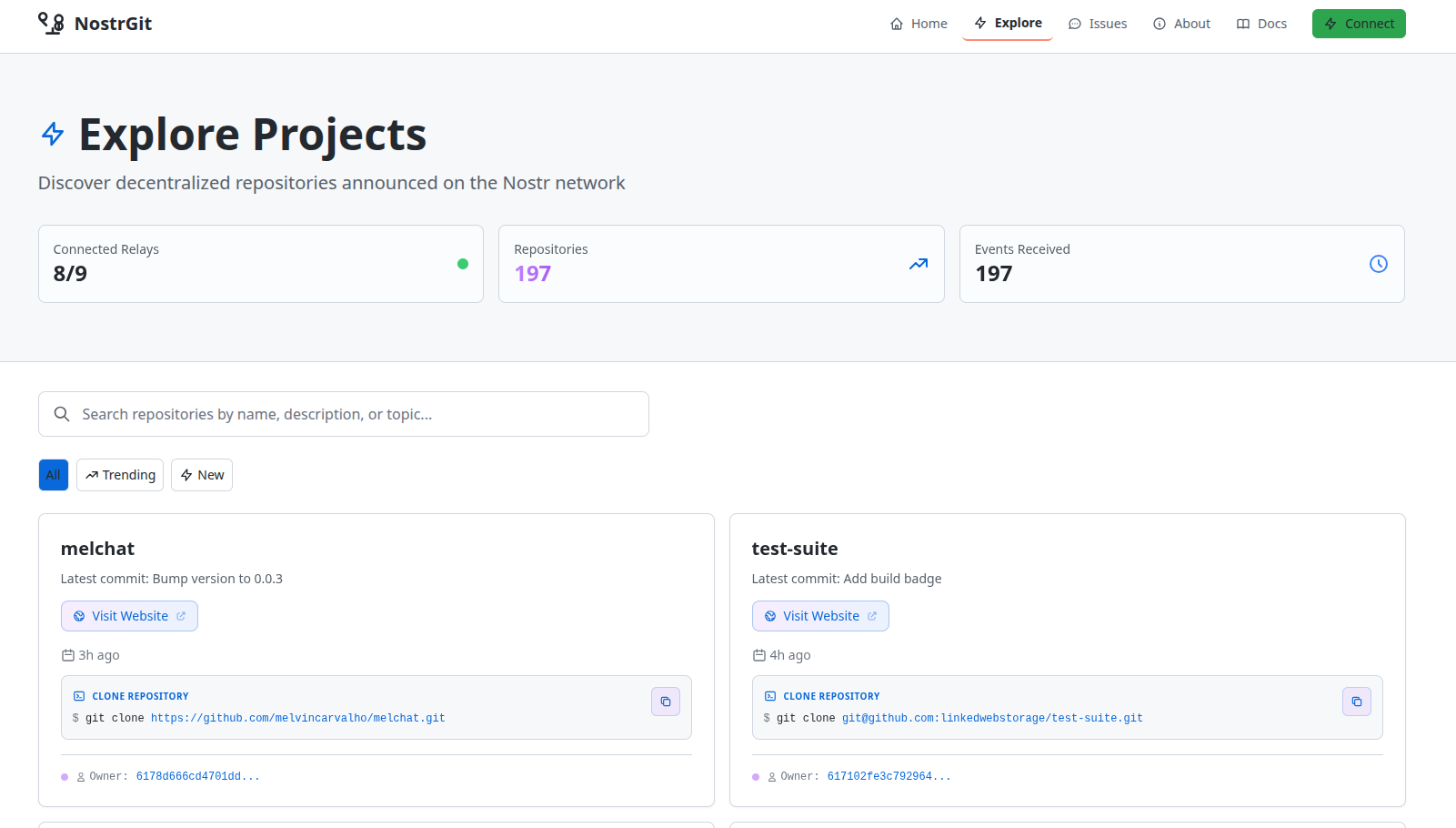
Task: Open the Issues nav item
Action: click(1098, 24)
